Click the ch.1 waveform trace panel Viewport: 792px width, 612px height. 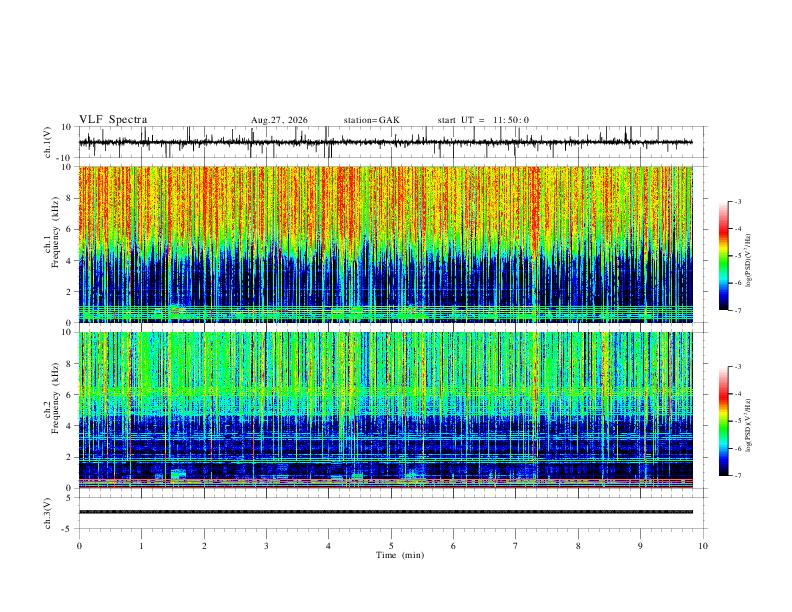pyautogui.click(x=390, y=142)
